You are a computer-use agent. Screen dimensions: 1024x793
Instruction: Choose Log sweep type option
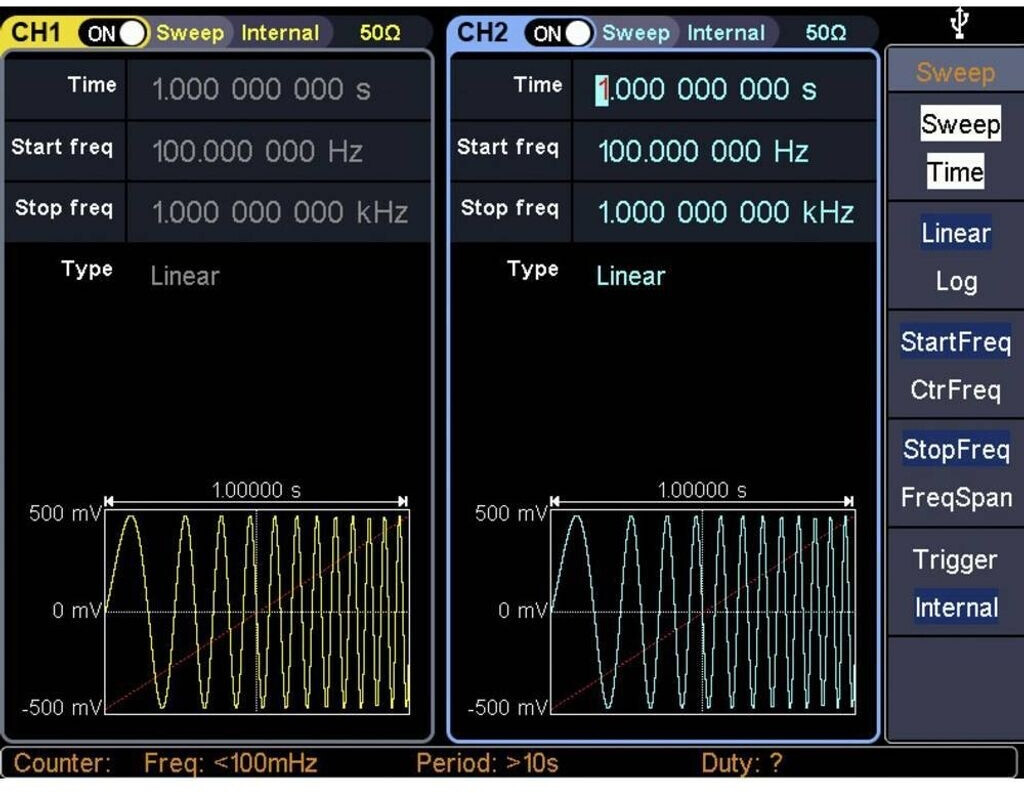point(956,282)
